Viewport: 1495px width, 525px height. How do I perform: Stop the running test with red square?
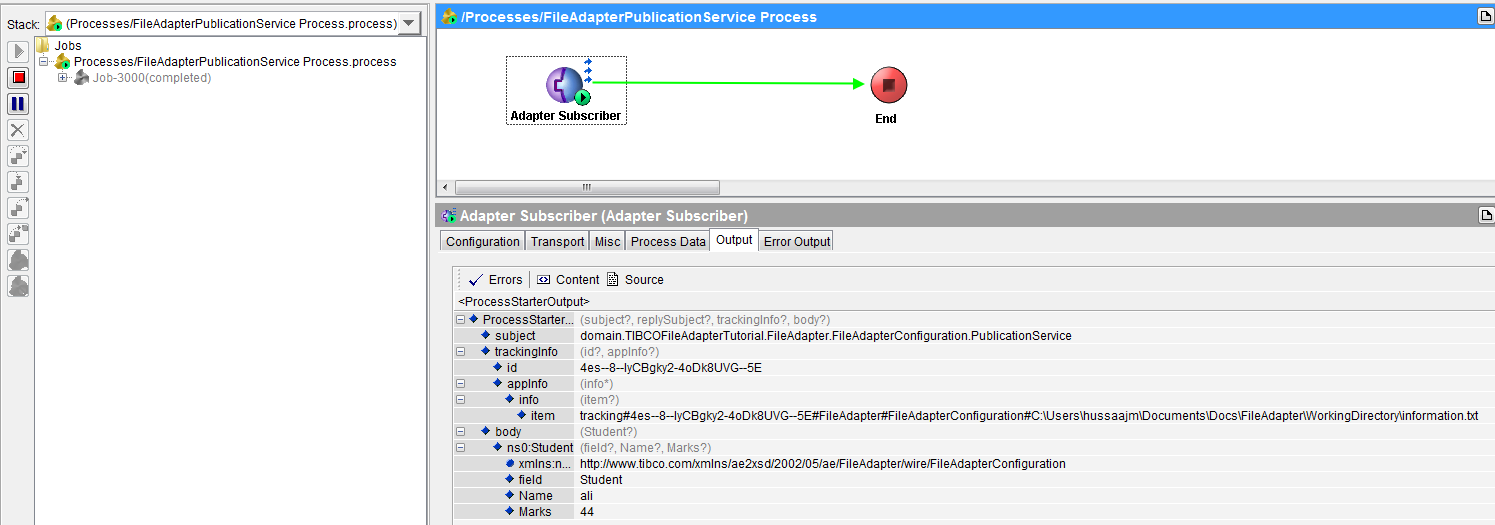pyautogui.click(x=18, y=77)
